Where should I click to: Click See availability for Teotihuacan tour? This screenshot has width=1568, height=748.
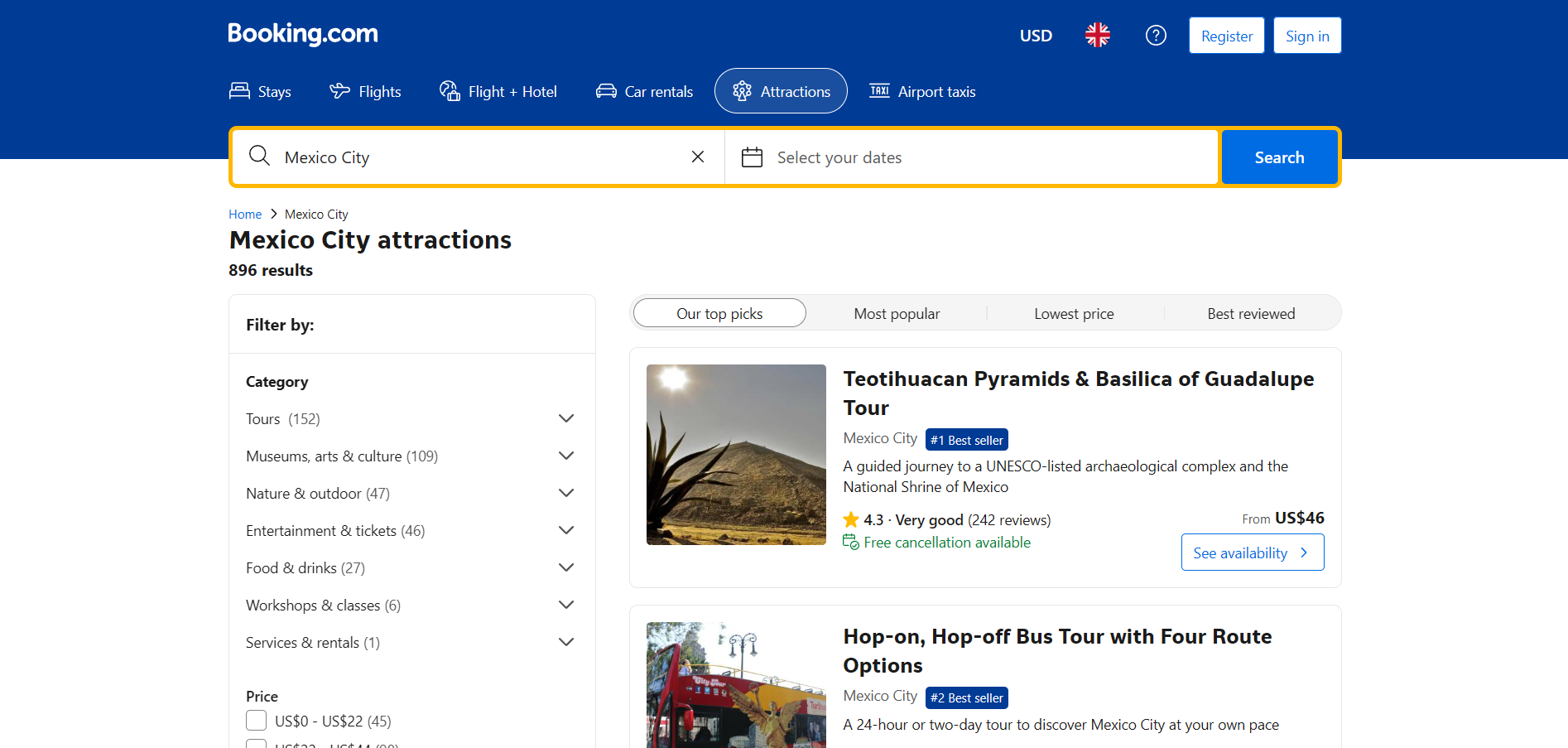(1252, 553)
